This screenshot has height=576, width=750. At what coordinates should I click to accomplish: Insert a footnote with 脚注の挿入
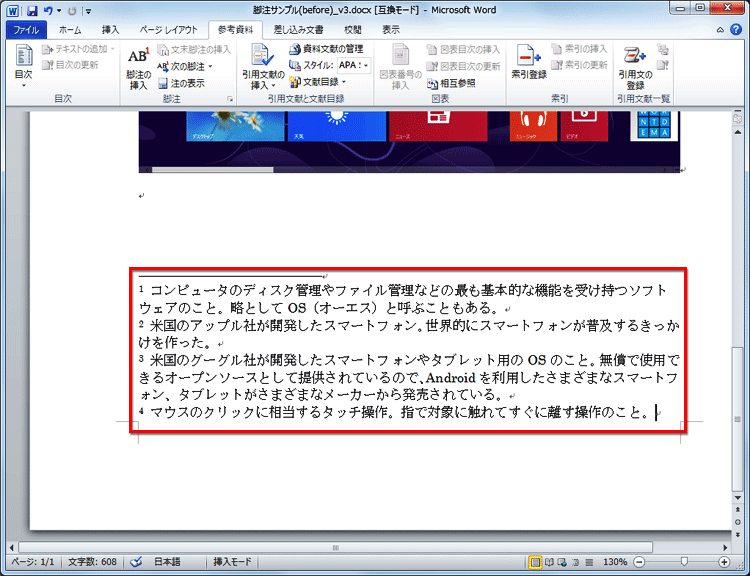pyautogui.click(x=138, y=68)
